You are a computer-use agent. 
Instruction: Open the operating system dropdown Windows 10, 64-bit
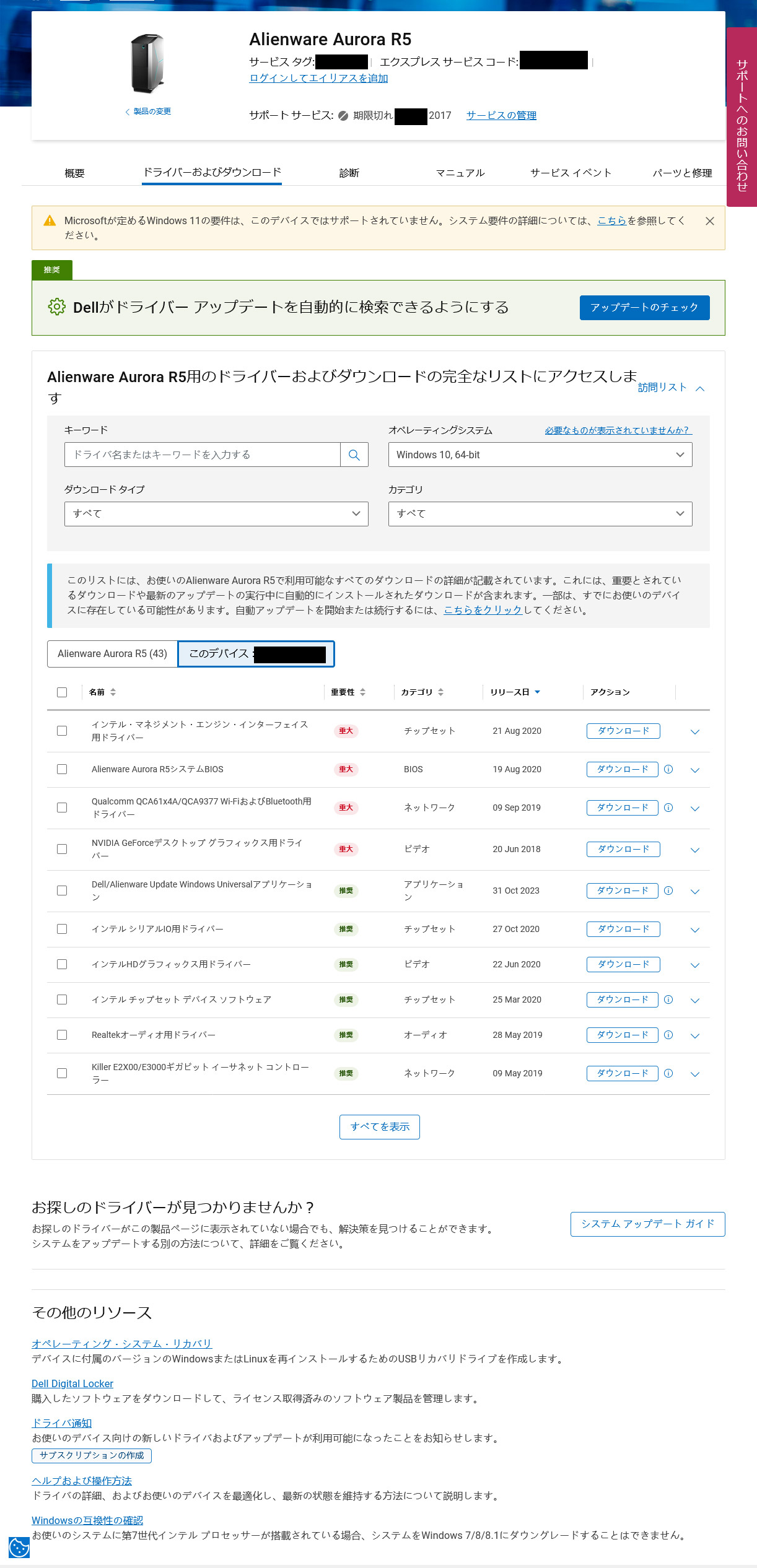(540, 455)
